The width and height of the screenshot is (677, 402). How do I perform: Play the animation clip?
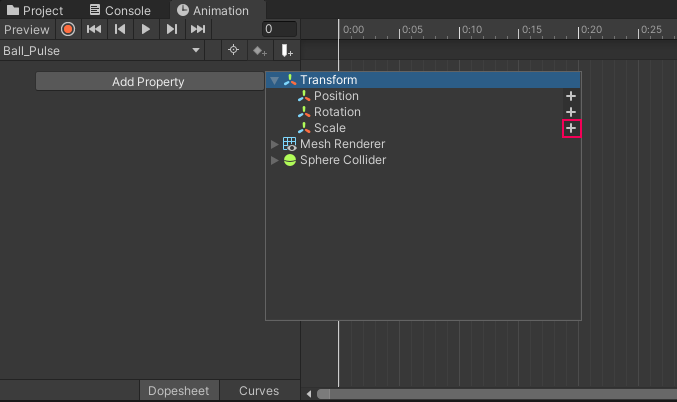146,29
